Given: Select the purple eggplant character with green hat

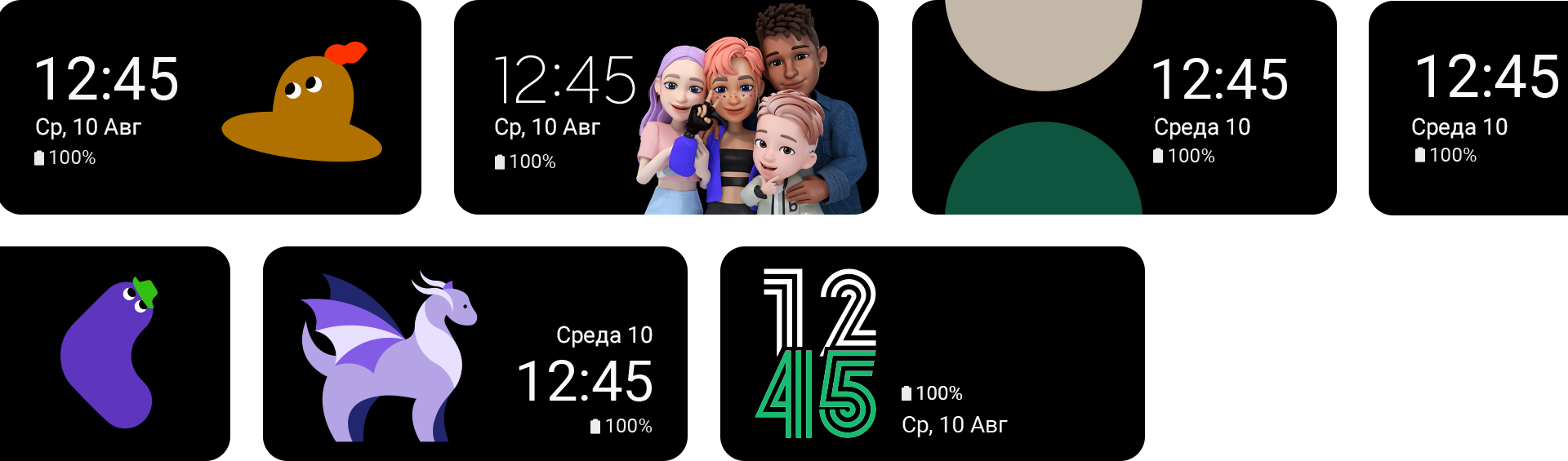Looking at the screenshot, I should pyautogui.click(x=109, y=352).
